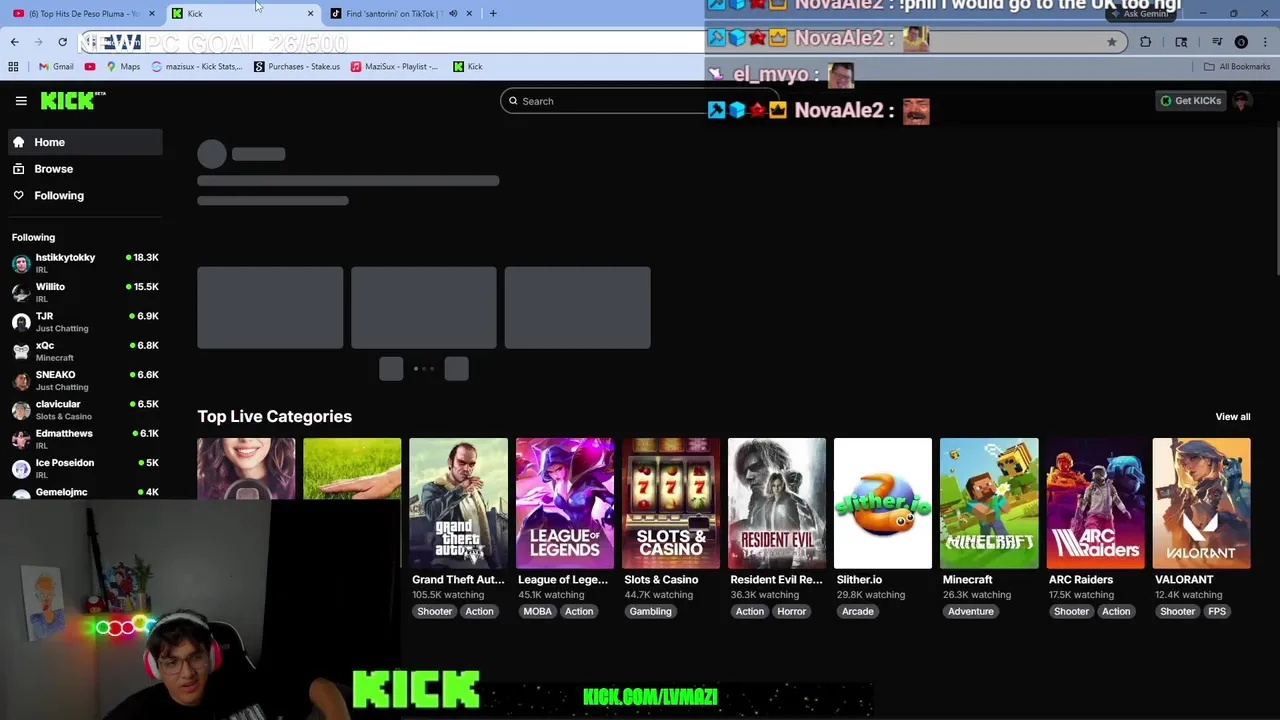The height and width of the screenshot is (720, 1280).
Task: Mute audio on the TikTok tab
Action: click(x=453, y=13)
